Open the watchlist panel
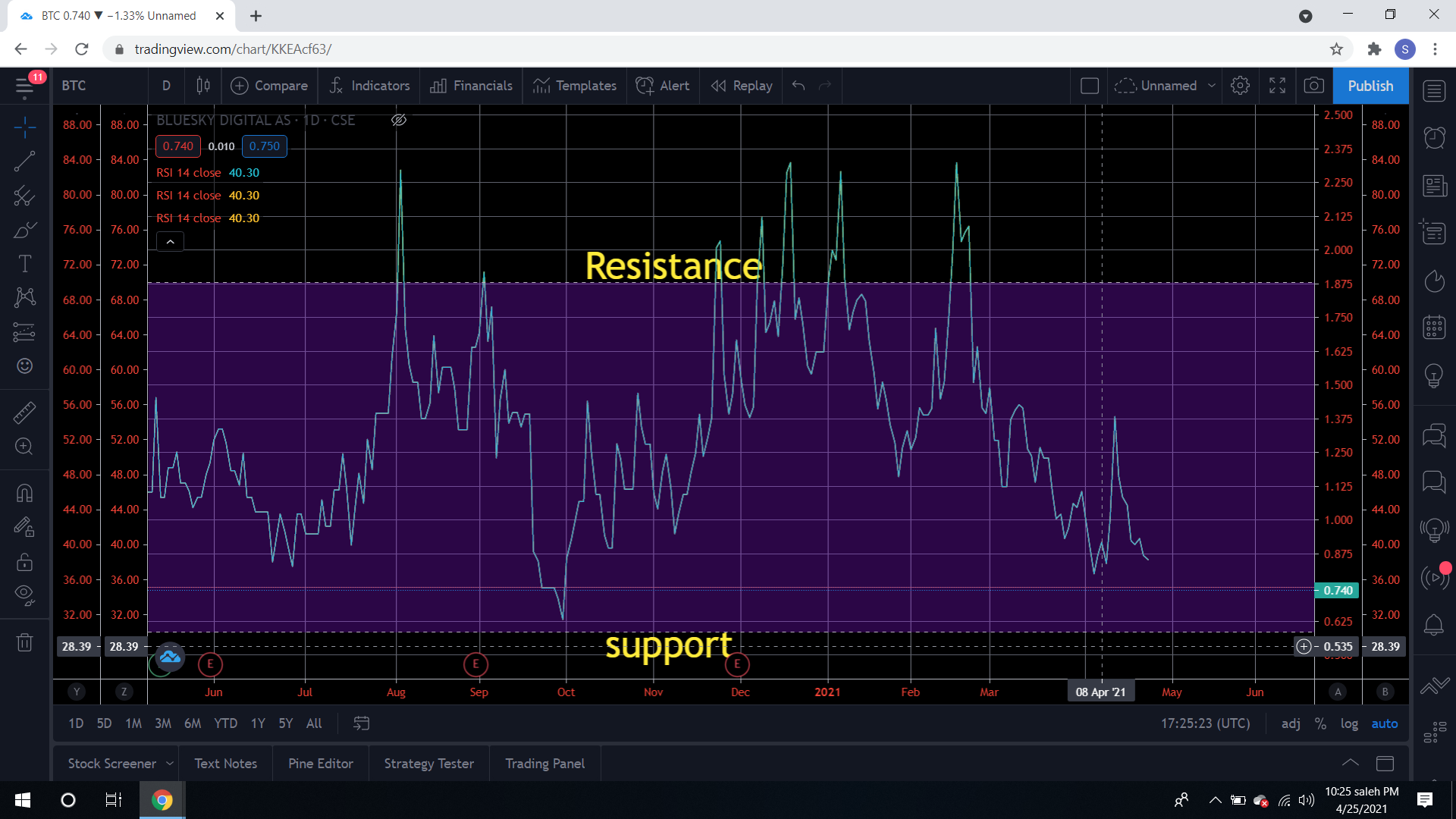Screen dimensions: 1456x819 (1433, 91)
